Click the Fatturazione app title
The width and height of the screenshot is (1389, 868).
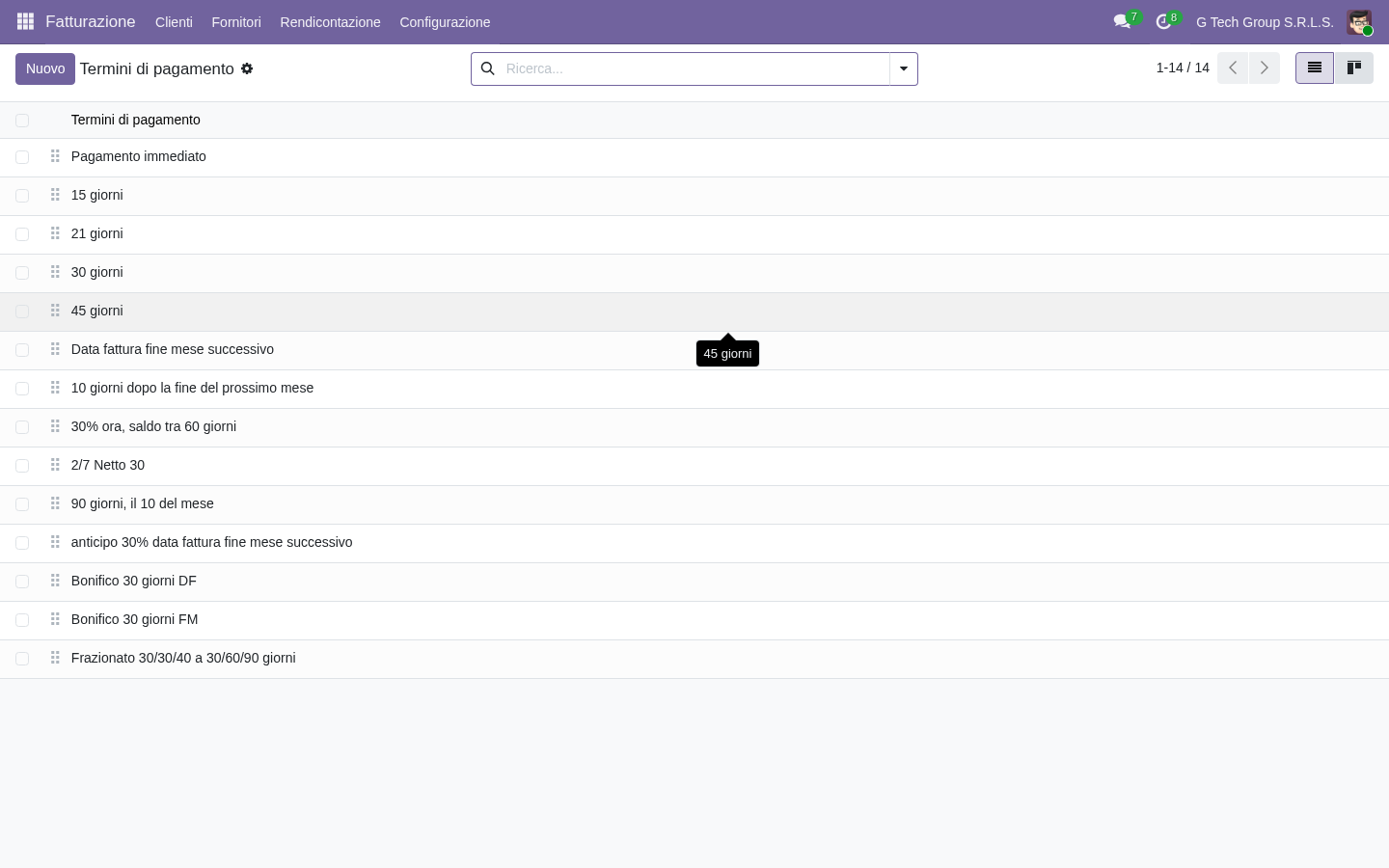tap(91, 21)
